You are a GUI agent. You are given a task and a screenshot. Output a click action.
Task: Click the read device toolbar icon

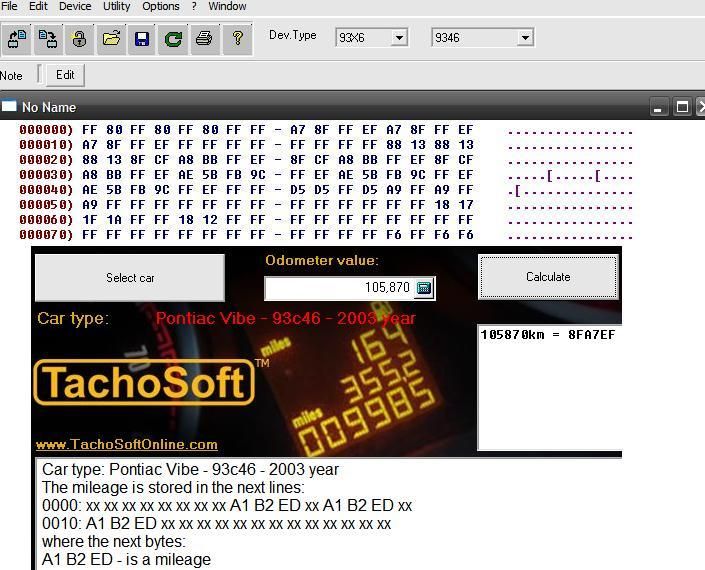[x=17, y=39]
